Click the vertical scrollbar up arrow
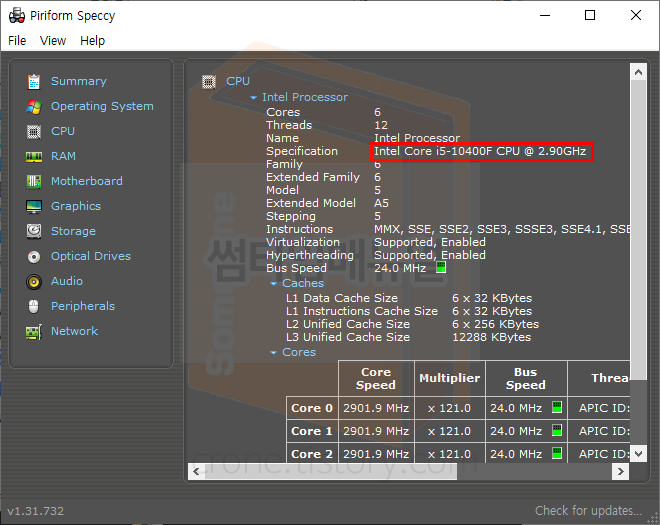 pos(638,72)
